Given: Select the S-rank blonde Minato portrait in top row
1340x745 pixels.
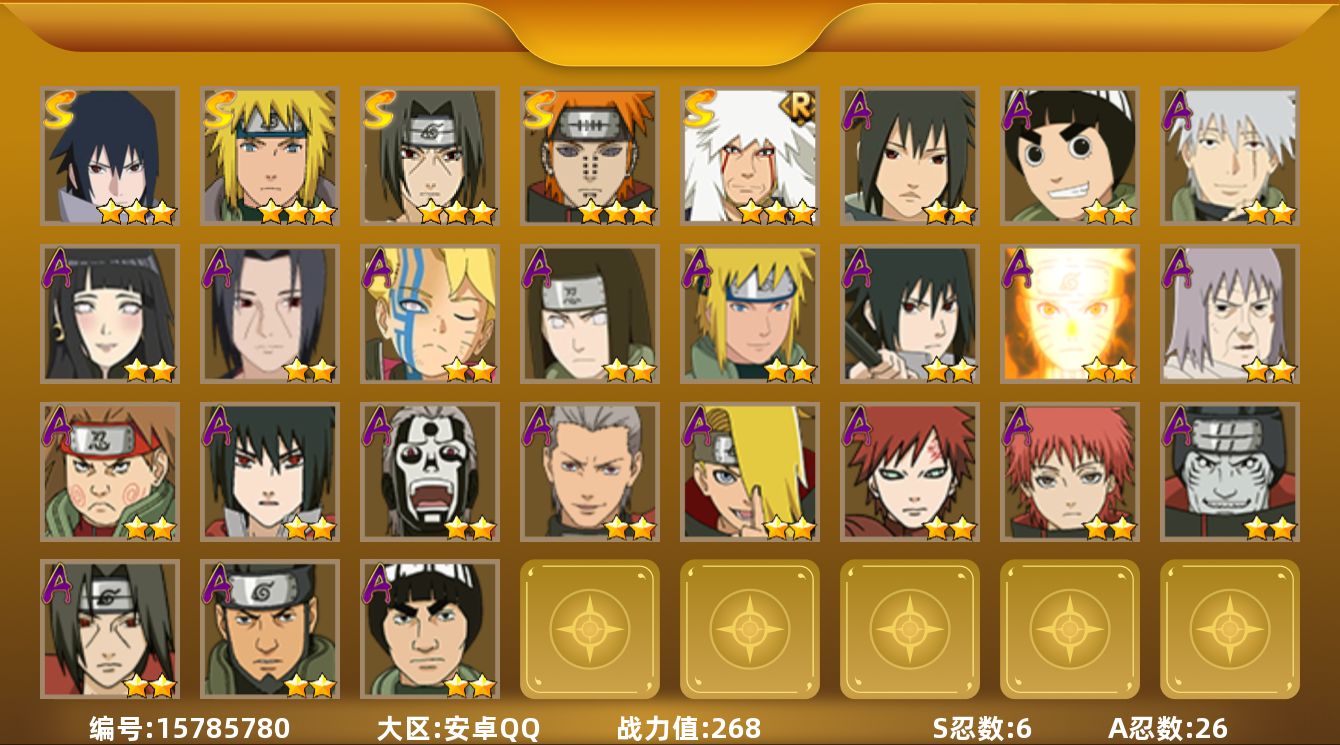Looking at the screenshot, I should pyautogui.click(x=270, y=156).
